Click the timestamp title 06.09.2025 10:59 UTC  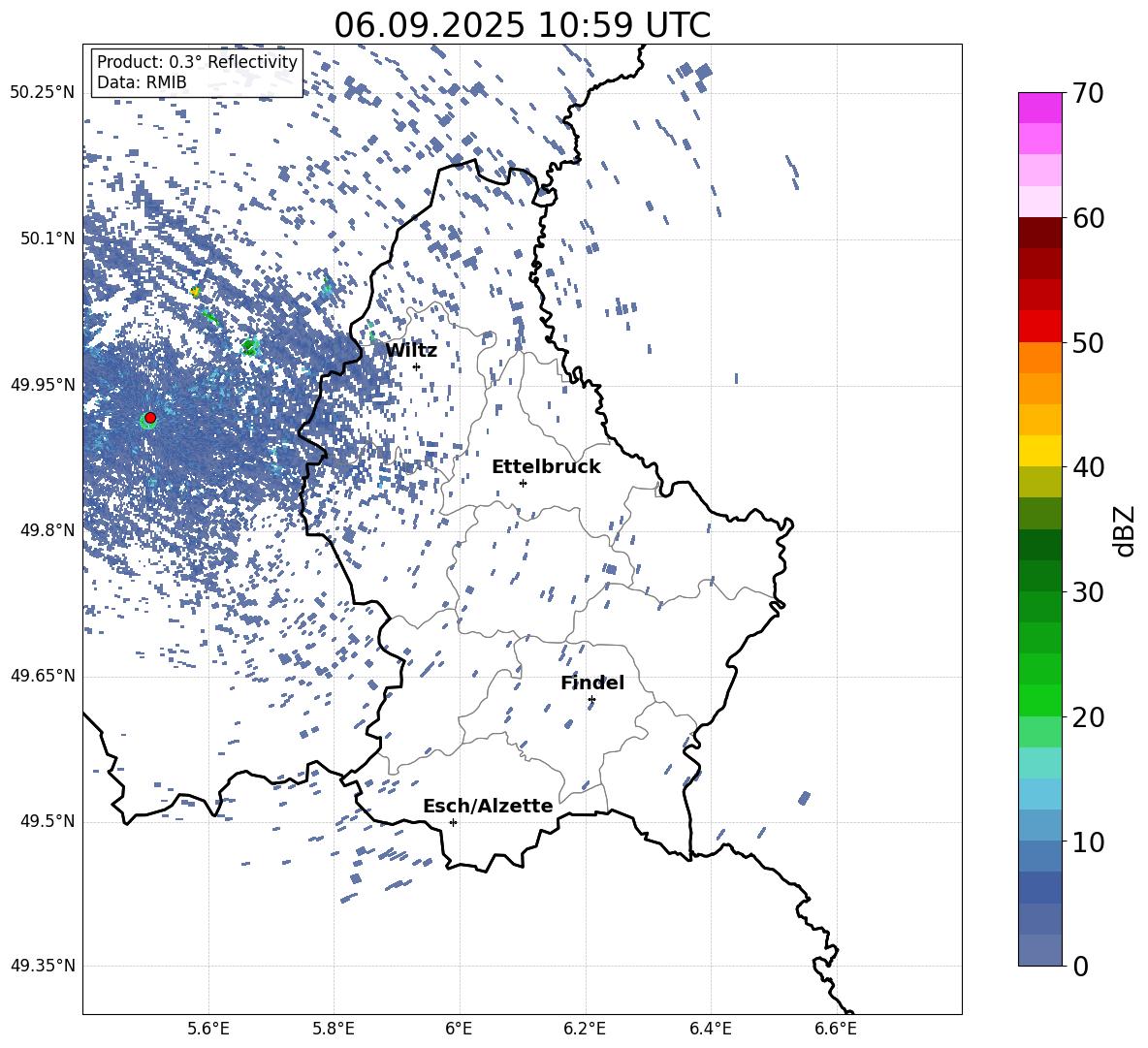coord(522,25)
